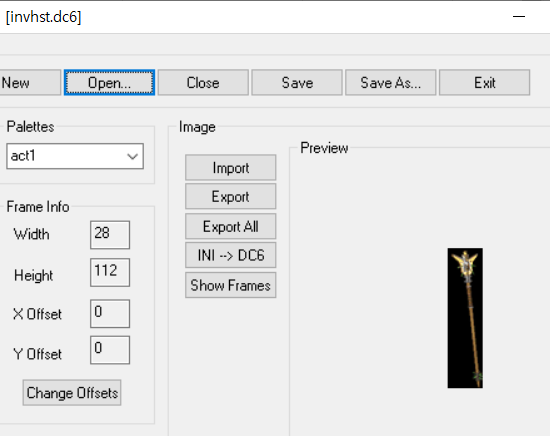Click the New button
The width and height of the screenshot is (550, 436).
pyautogui.click(x=30, y=82)
